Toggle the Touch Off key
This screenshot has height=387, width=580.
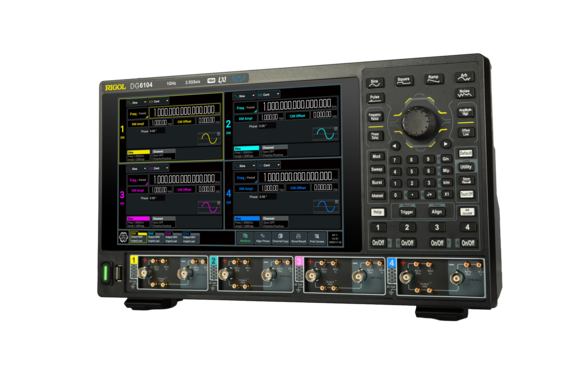(x=467, y=194)
